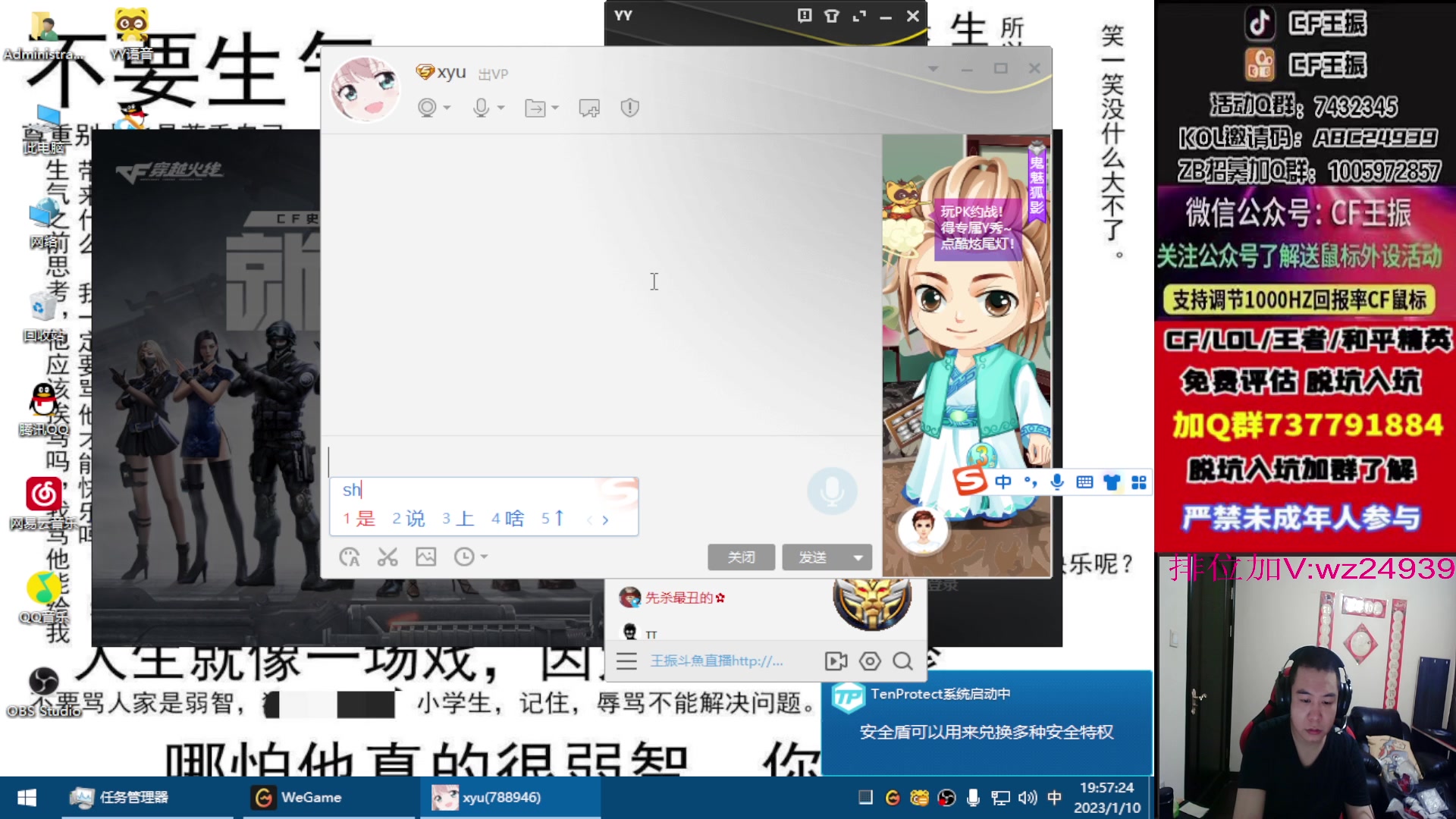Click the PK promotion banner on the avatar

click(977, 227)
